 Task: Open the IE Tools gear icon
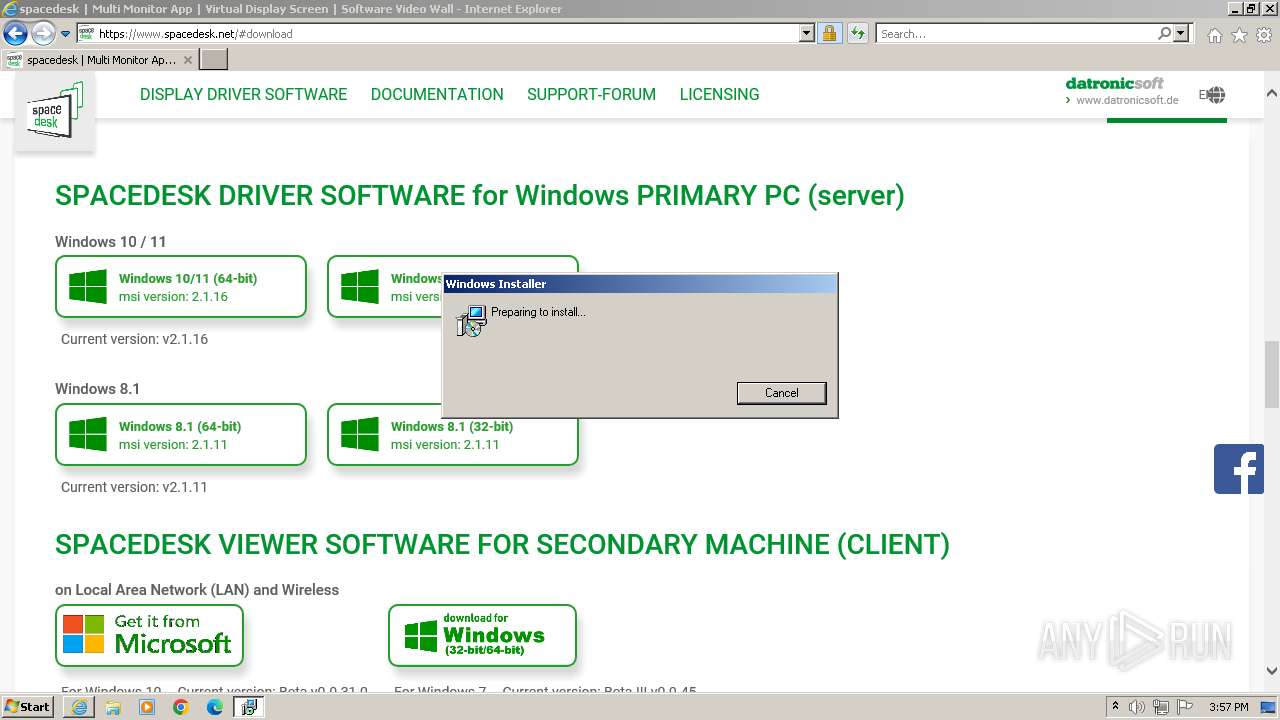[1264, 35]
